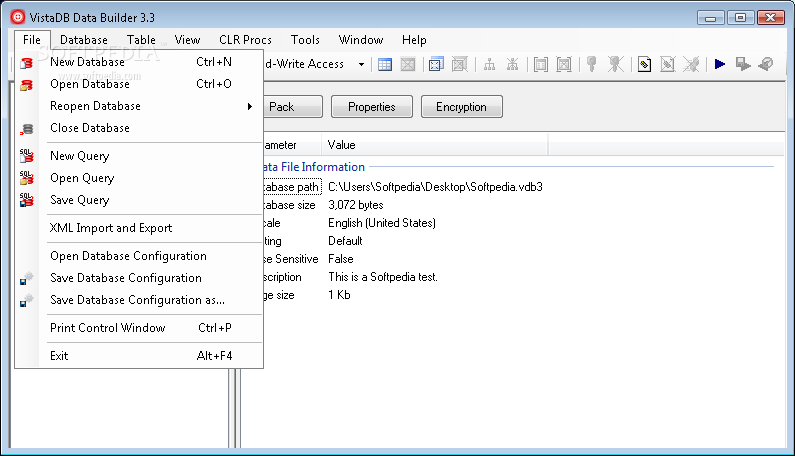Click the relationship hierarchy toolbar icon
Image resolution: width=795 pixels, height=456 pixels.
pyautogui.click(x=489, y=64)
